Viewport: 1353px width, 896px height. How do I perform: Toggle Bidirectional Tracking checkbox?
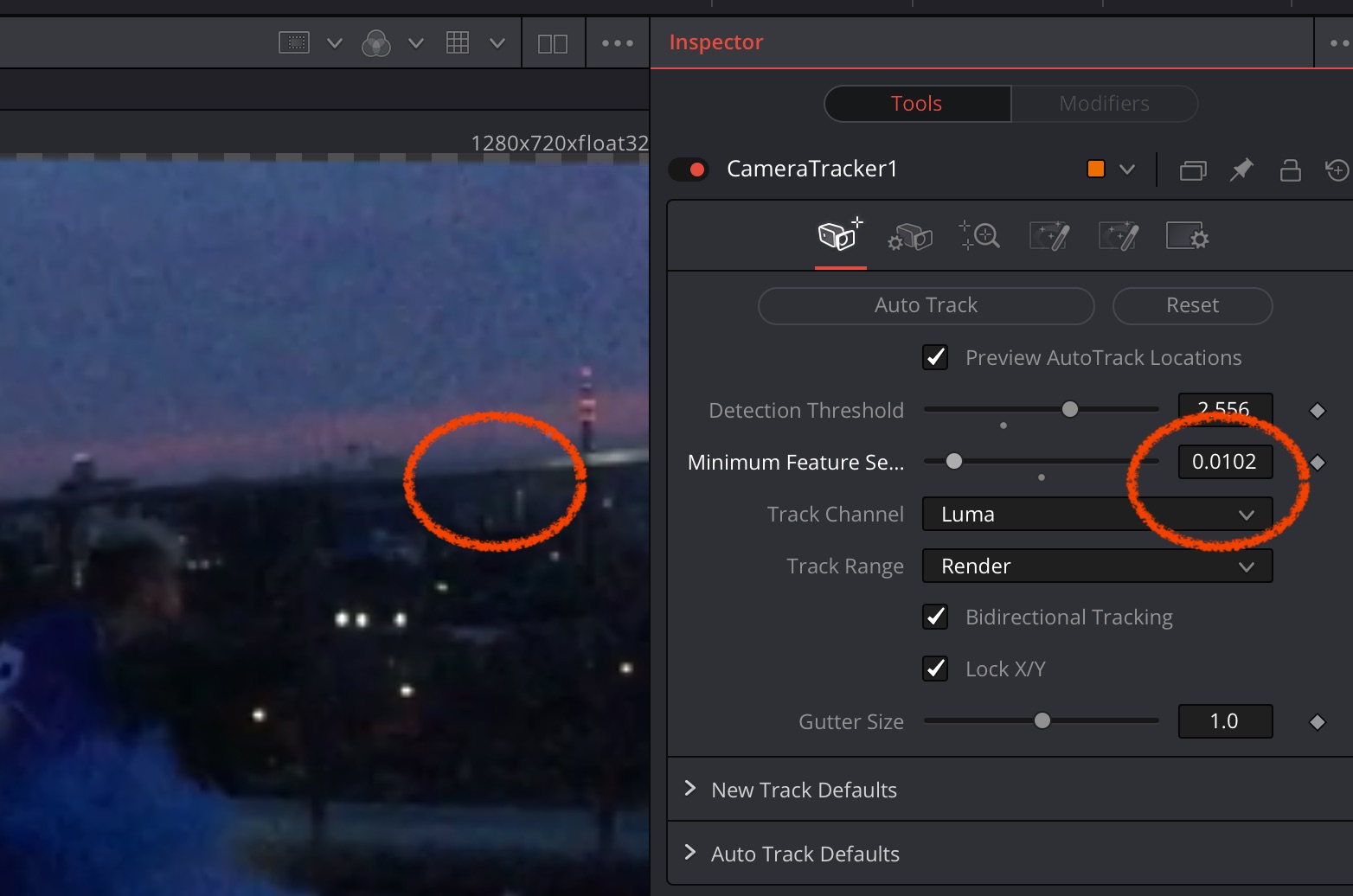click(x=935, y=617)
